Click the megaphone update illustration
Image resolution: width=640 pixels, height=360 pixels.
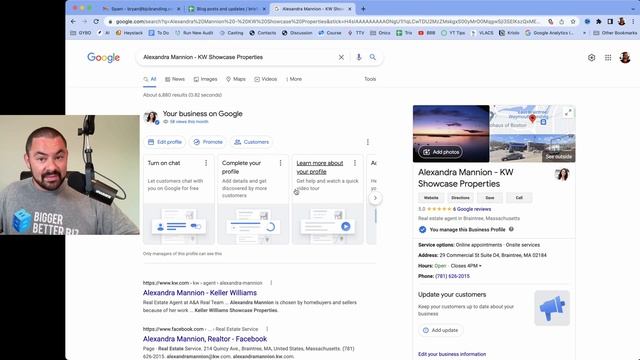[552, 308]
